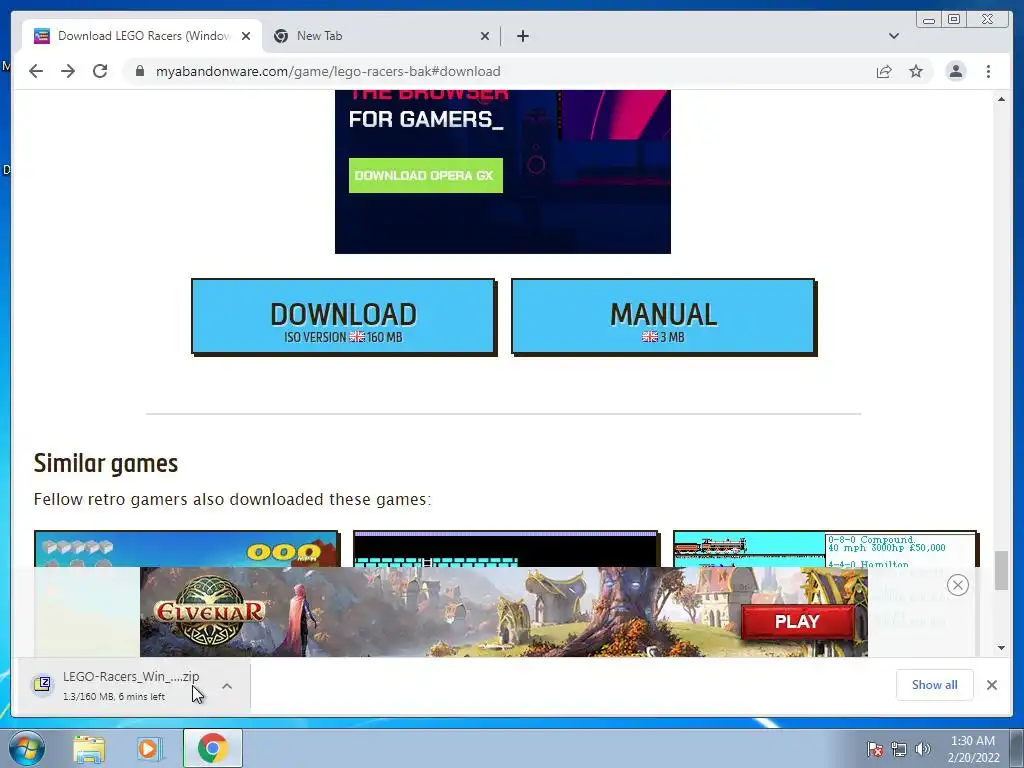Click Chrome icon in taskbar
Image resolution: width=1024 pixels, height=768 pixels.
click(x=212, y=748)
